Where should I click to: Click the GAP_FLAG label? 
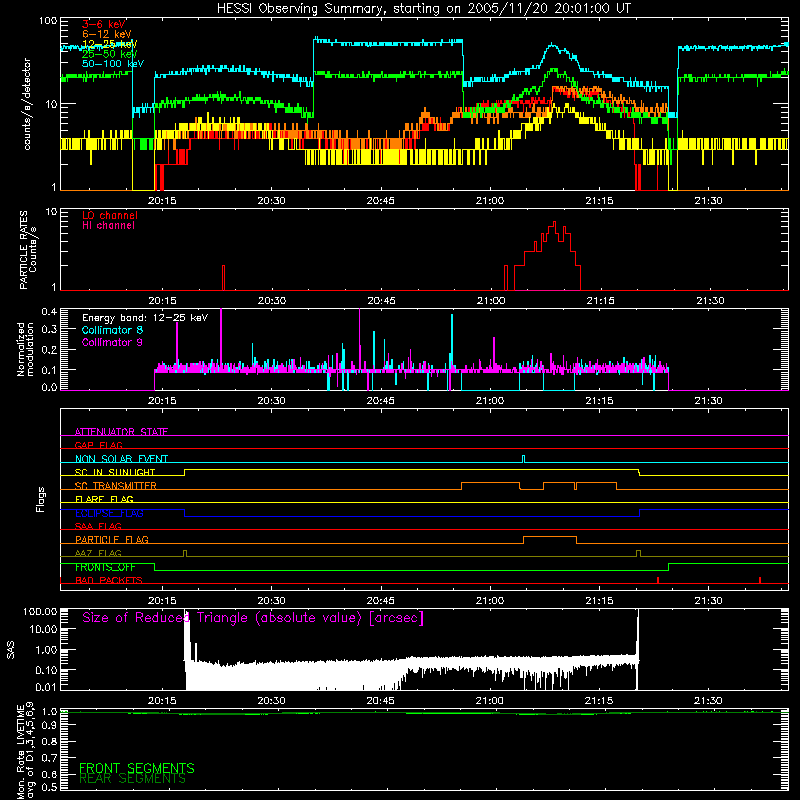pyautogui.click(x=98, y=445)
